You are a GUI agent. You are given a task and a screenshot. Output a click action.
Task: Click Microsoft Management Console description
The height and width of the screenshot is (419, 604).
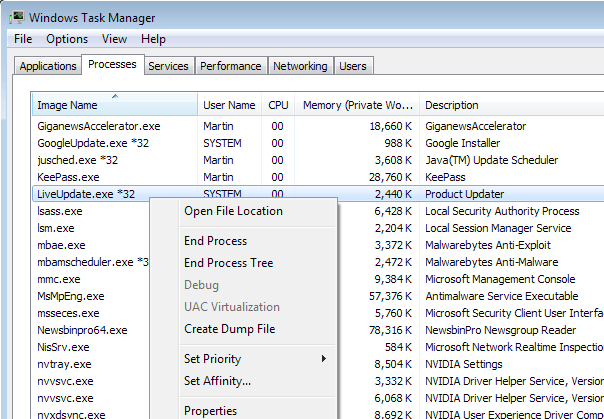[x=500, y=279]
